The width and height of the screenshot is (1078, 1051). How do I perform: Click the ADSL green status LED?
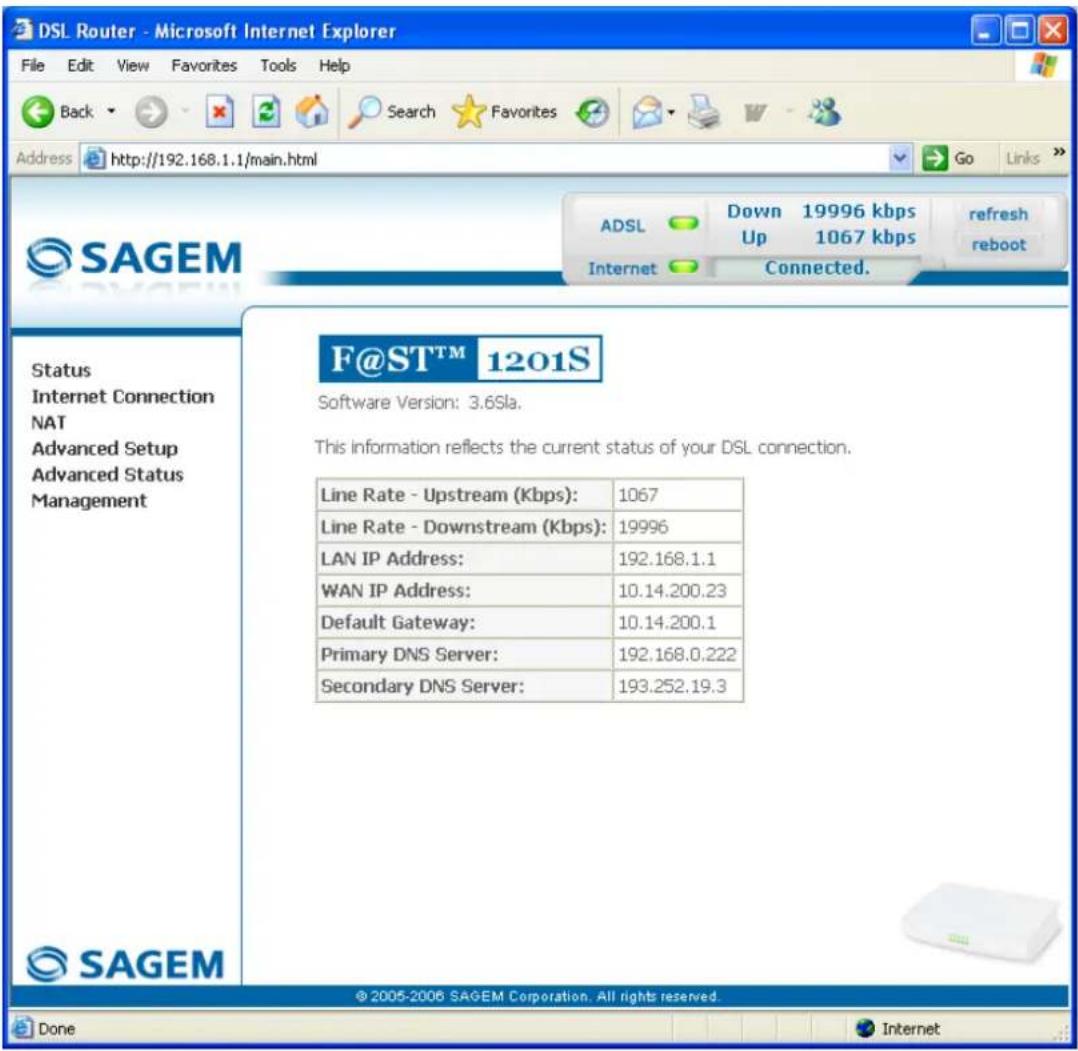click(683, 223)
